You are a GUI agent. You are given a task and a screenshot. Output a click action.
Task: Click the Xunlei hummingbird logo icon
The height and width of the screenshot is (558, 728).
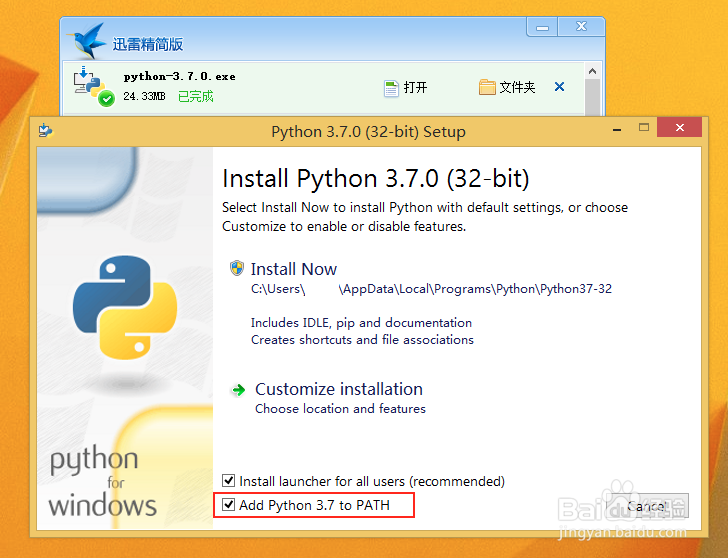coord(87,41)
